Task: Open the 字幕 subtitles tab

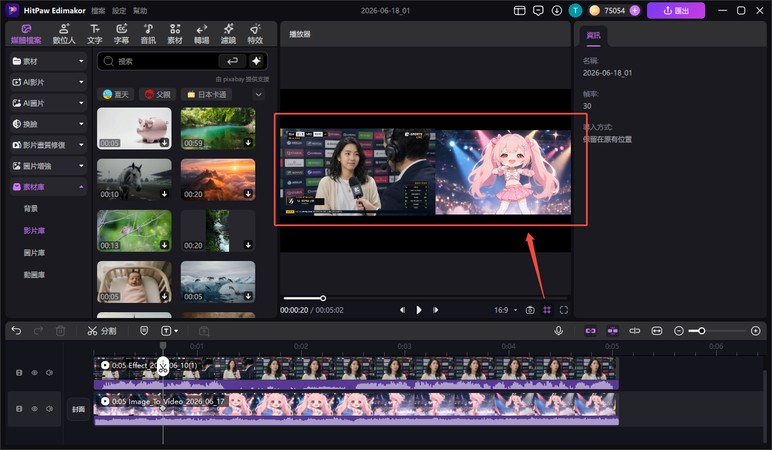Action: [121, 34]
